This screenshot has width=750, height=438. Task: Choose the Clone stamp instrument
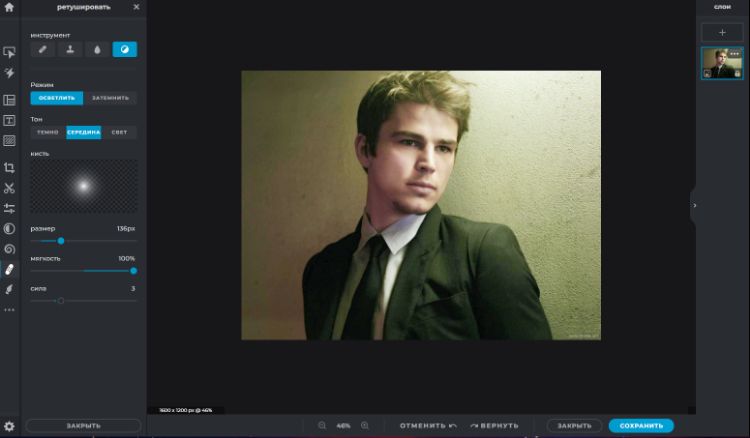(70, 49)
